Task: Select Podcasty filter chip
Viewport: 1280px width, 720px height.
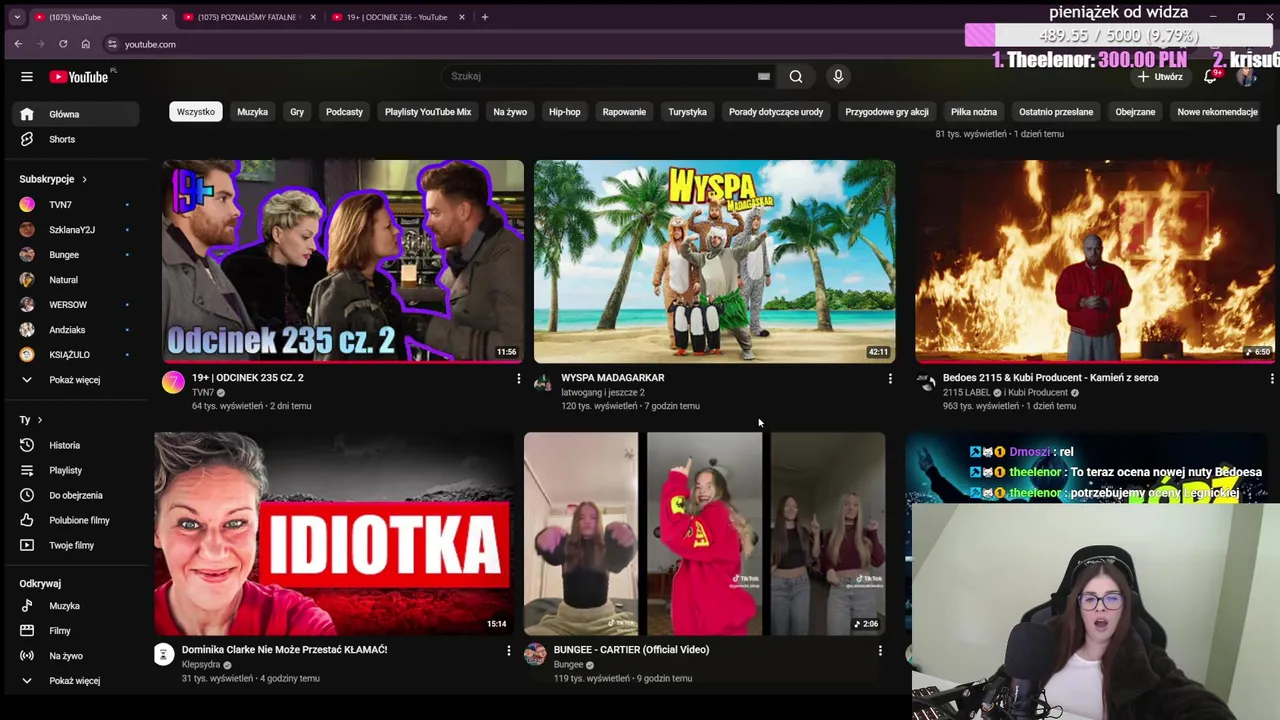Action: (x=344, y=112)
